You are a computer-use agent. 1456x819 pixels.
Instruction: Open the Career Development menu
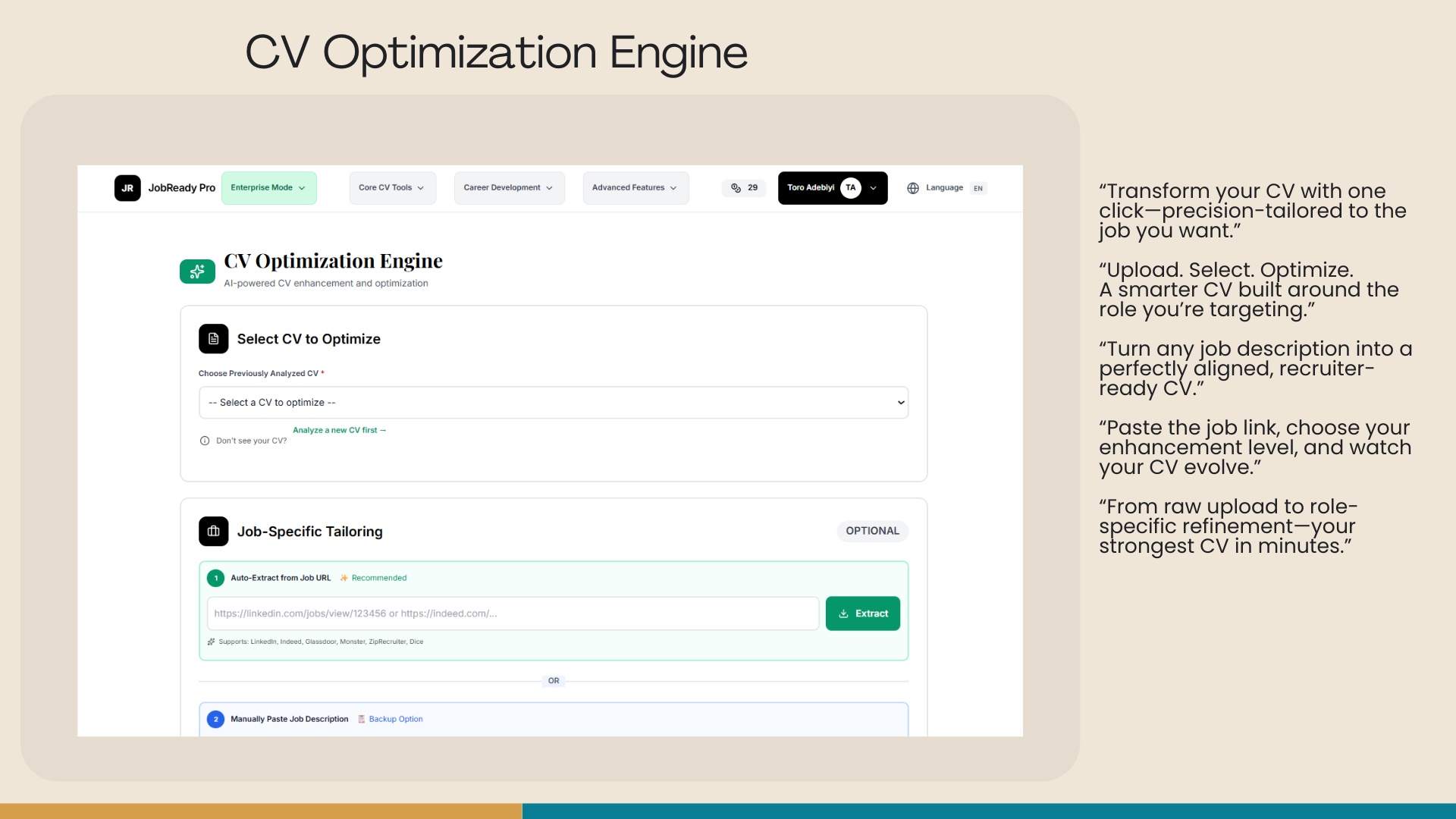[509, 188]
